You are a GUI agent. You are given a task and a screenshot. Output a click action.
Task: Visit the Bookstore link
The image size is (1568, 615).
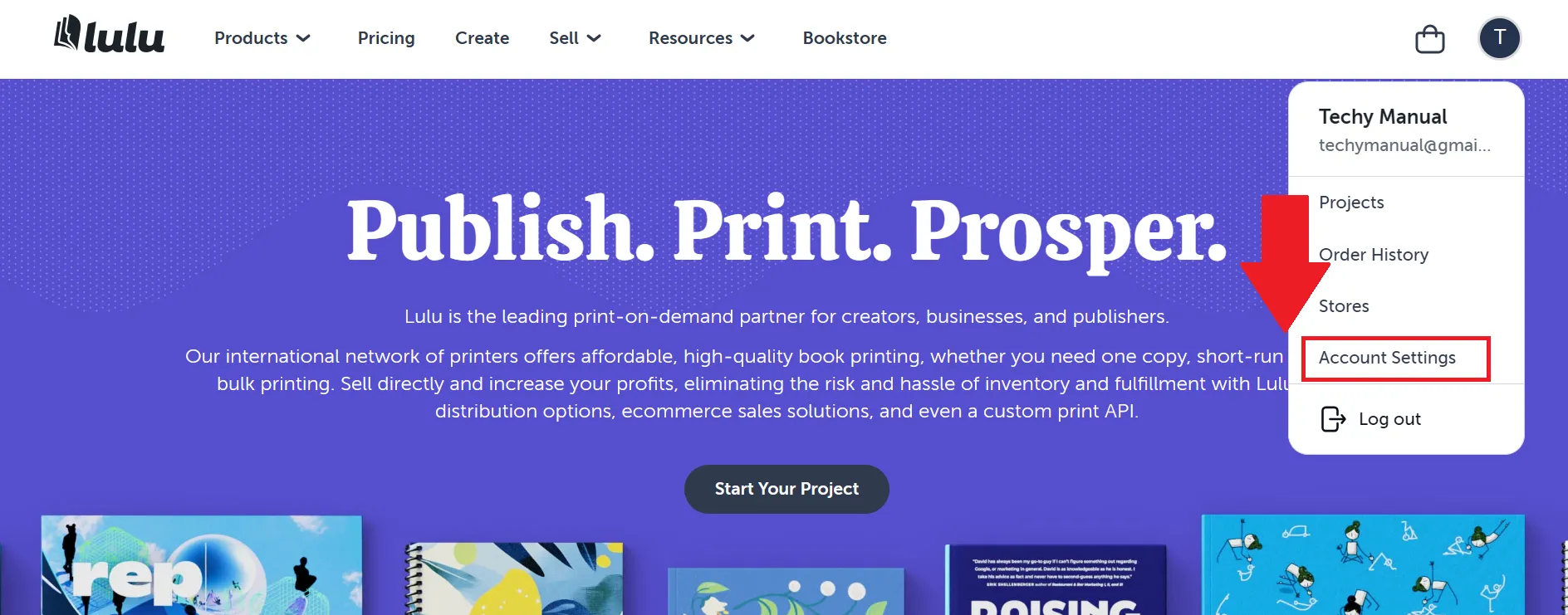click(845, 38)
